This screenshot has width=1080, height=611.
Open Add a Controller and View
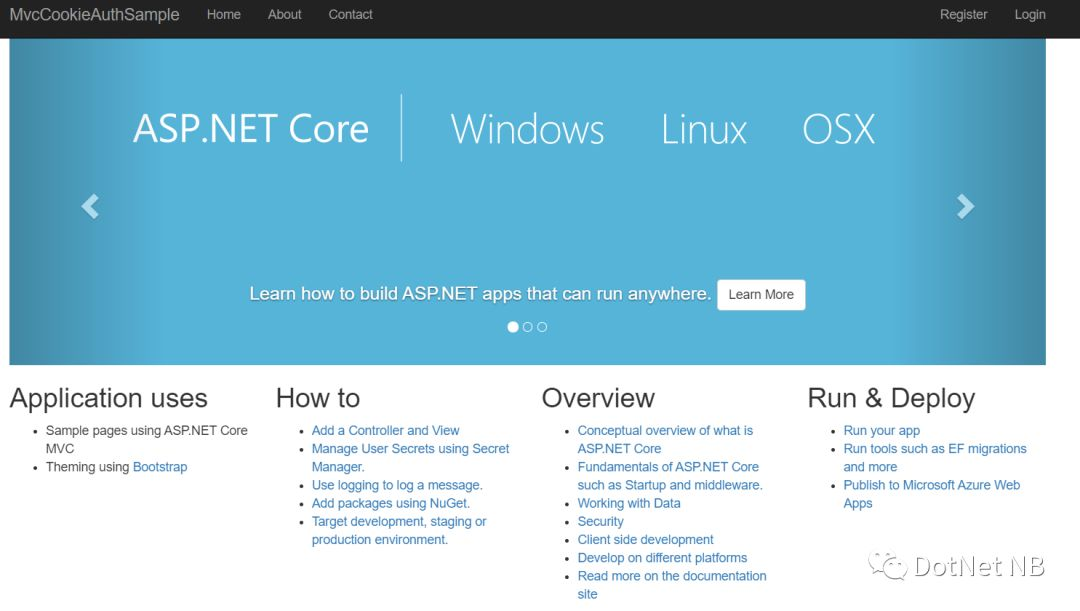(x=385, y=430)
